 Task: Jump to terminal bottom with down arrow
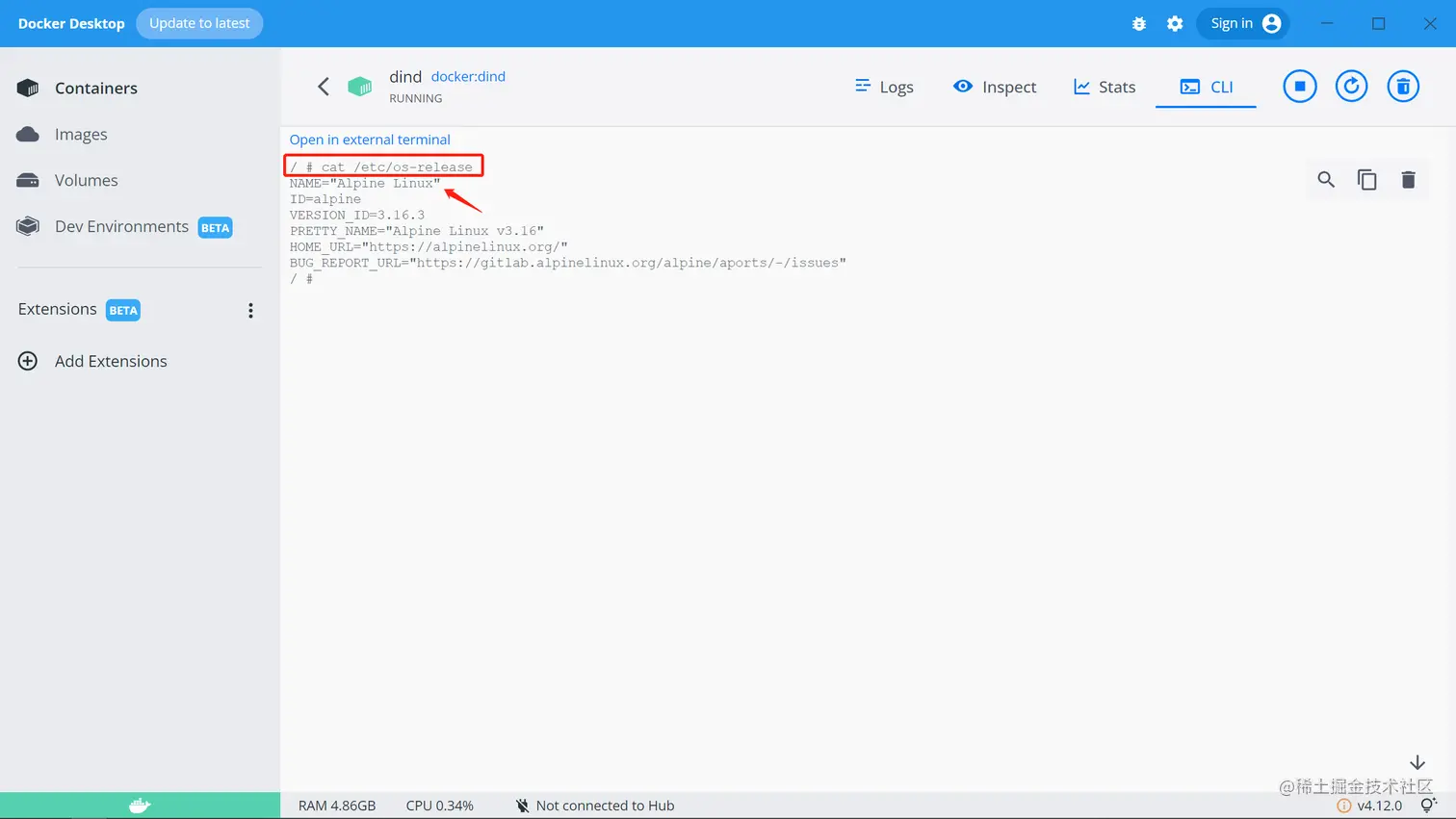1417,762
